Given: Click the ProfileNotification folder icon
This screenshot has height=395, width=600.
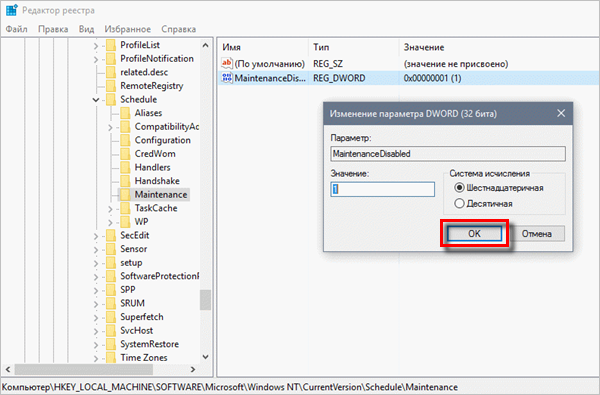Looking at the screenshot, I should pyautogui.click(x=111, y=59).
